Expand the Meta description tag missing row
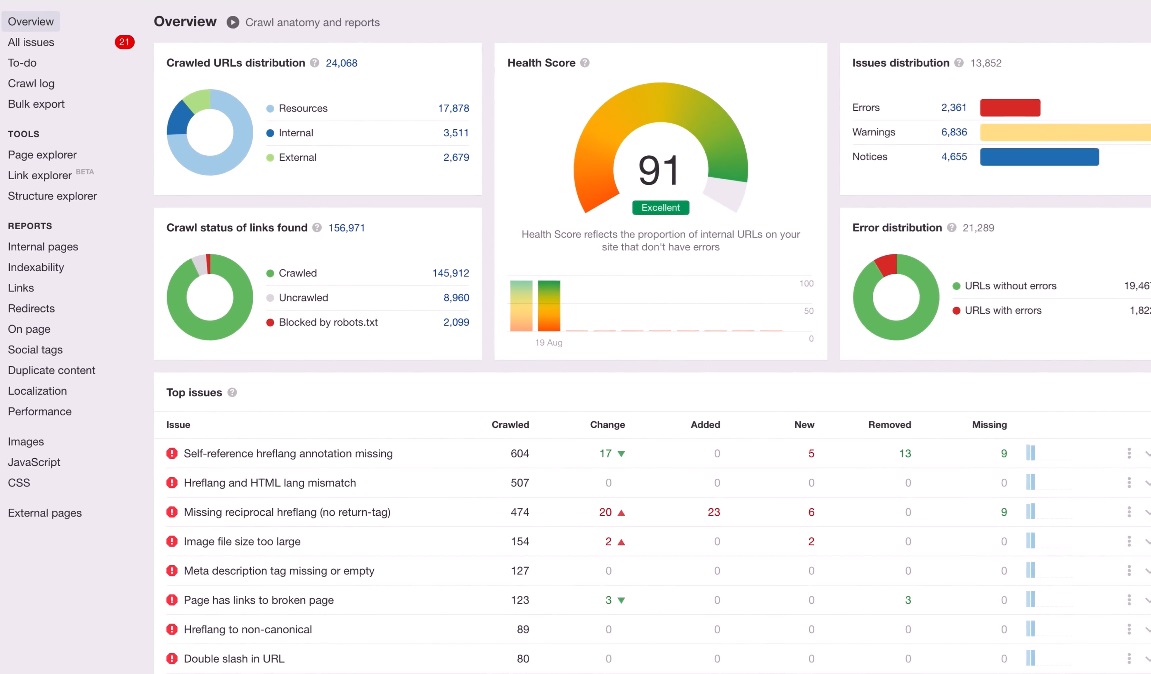Screen dimensions: 1151x674 tap(1147, 571)
